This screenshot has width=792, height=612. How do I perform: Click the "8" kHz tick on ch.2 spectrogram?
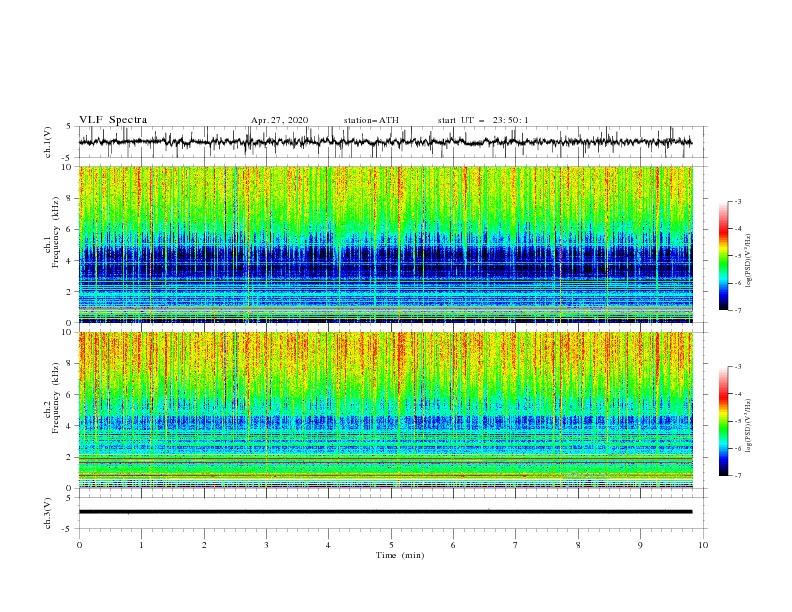[x=70, y=364]
